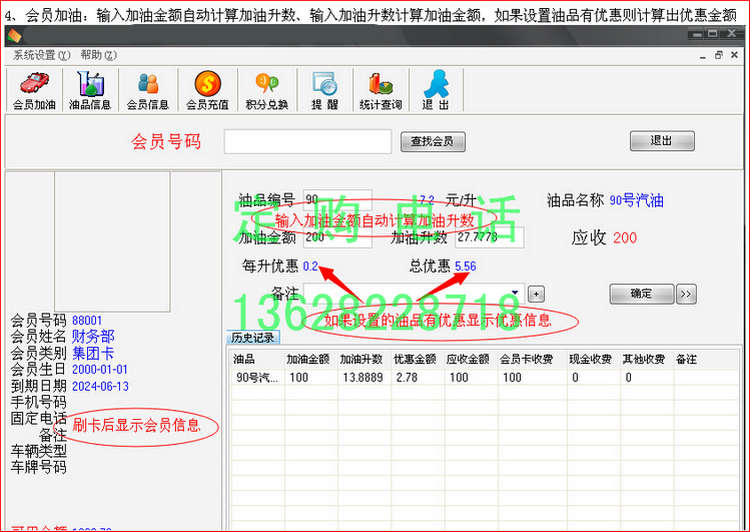Viewport: 750px width, 532px height.
Task: Open the 统计查询 chart icon
Action: [381, 90]
